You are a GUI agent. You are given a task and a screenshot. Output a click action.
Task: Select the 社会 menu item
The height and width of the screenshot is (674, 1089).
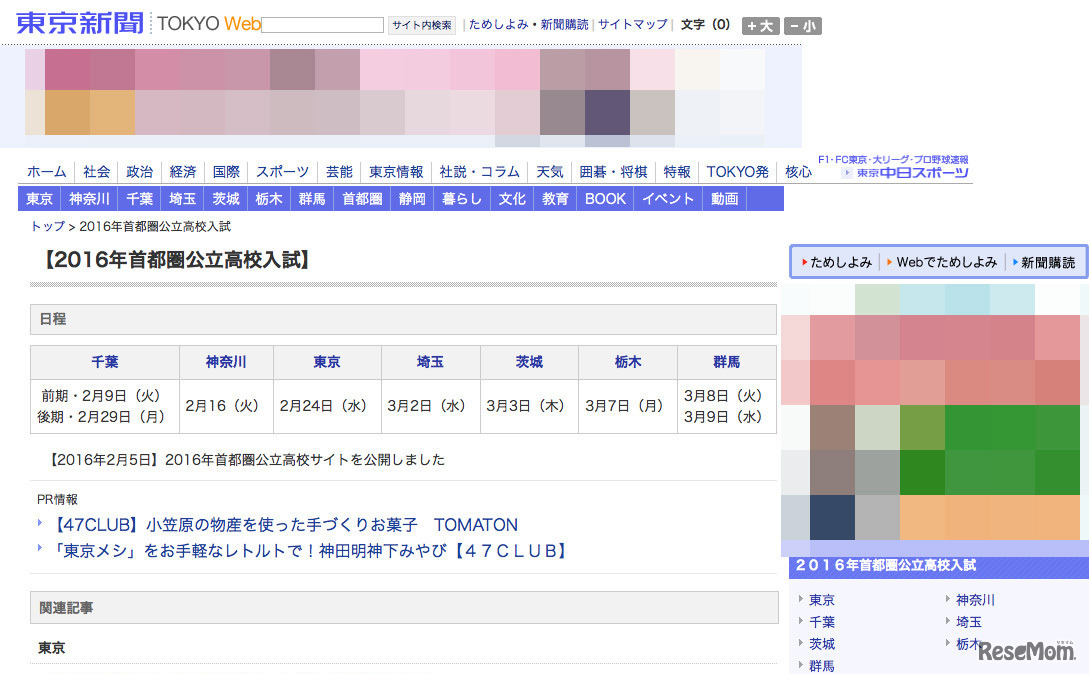point(96,171)
